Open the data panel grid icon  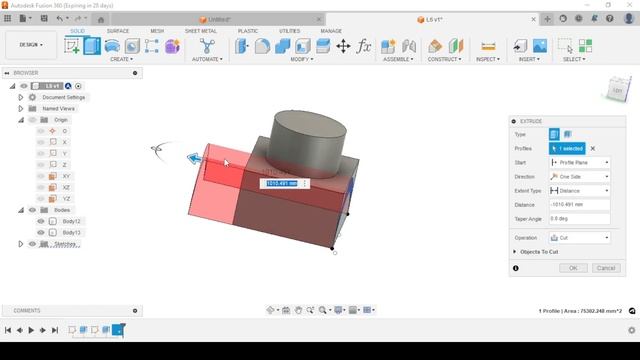pos(7,18)
